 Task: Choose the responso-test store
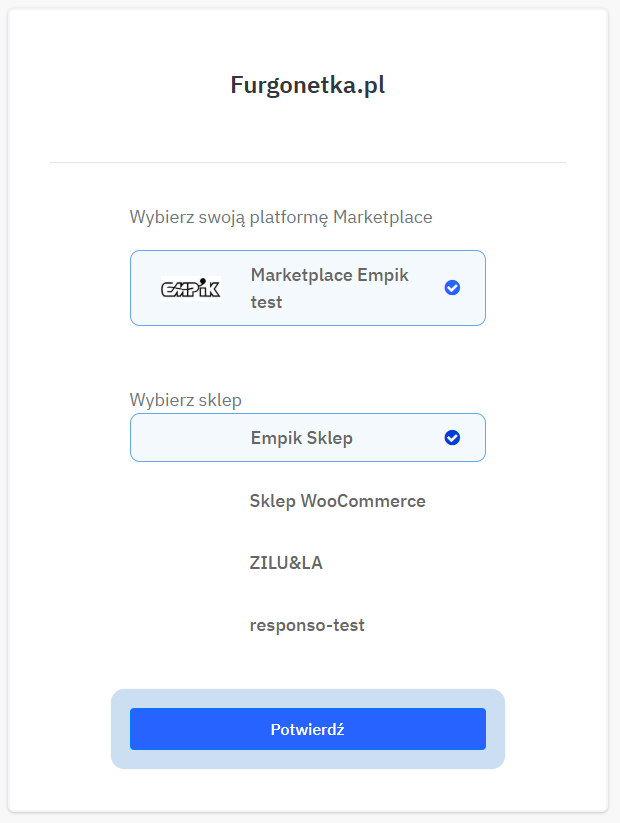(307, 625)
